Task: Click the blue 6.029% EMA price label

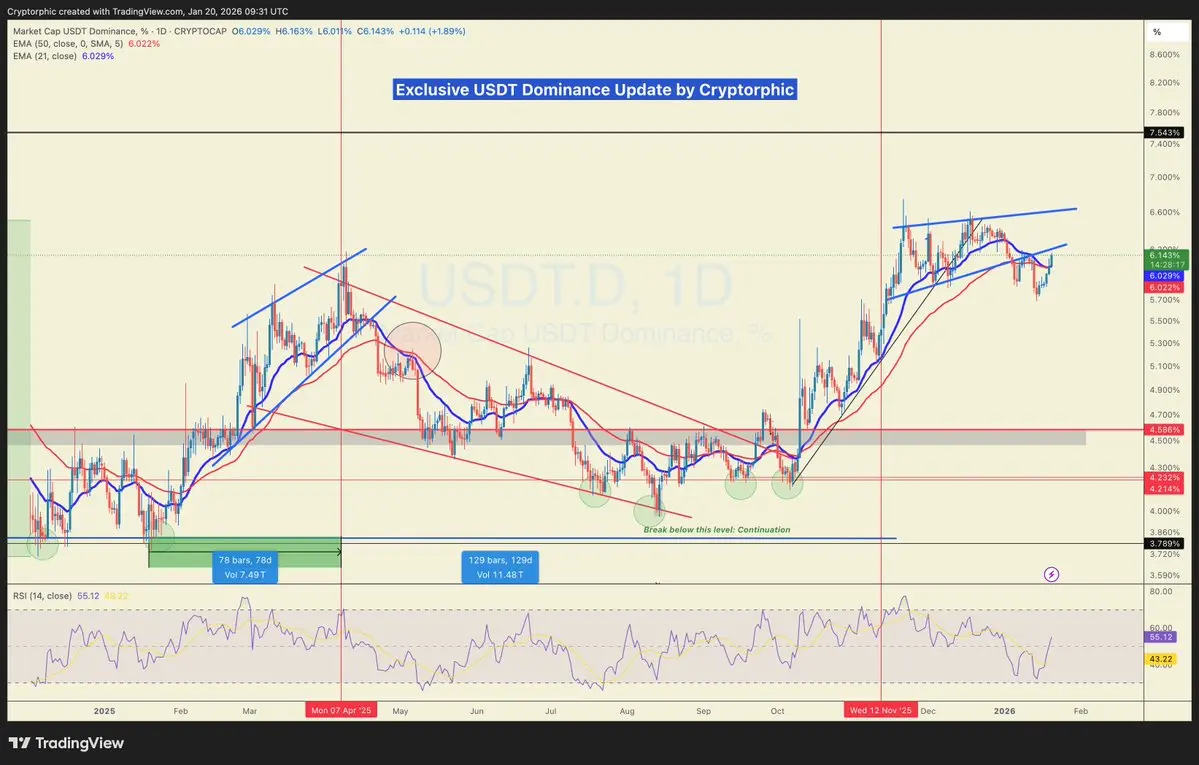Action: click(x=1165, y=276)
